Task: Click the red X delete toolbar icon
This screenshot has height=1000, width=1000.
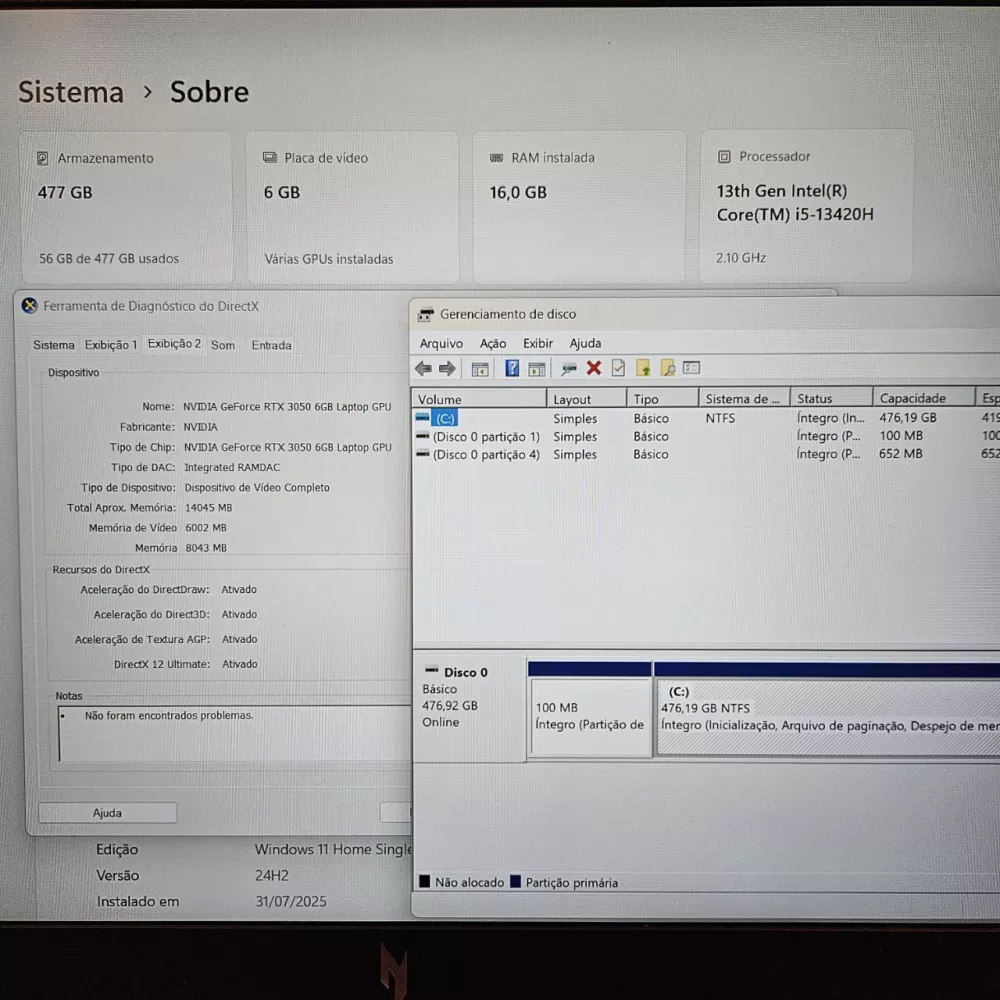Action: point(594,368)
